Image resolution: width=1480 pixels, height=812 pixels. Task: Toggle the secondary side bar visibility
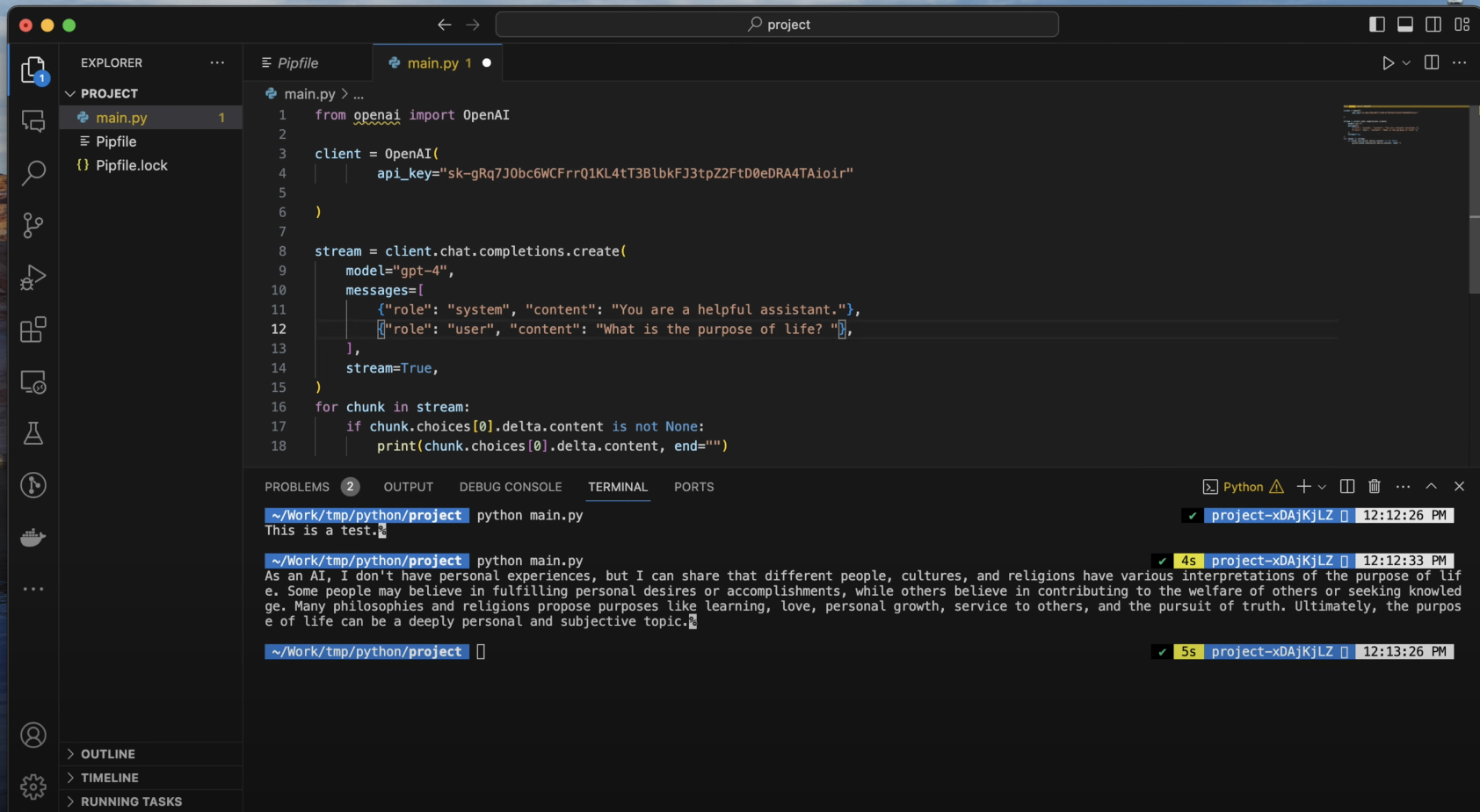point(1433,25)
